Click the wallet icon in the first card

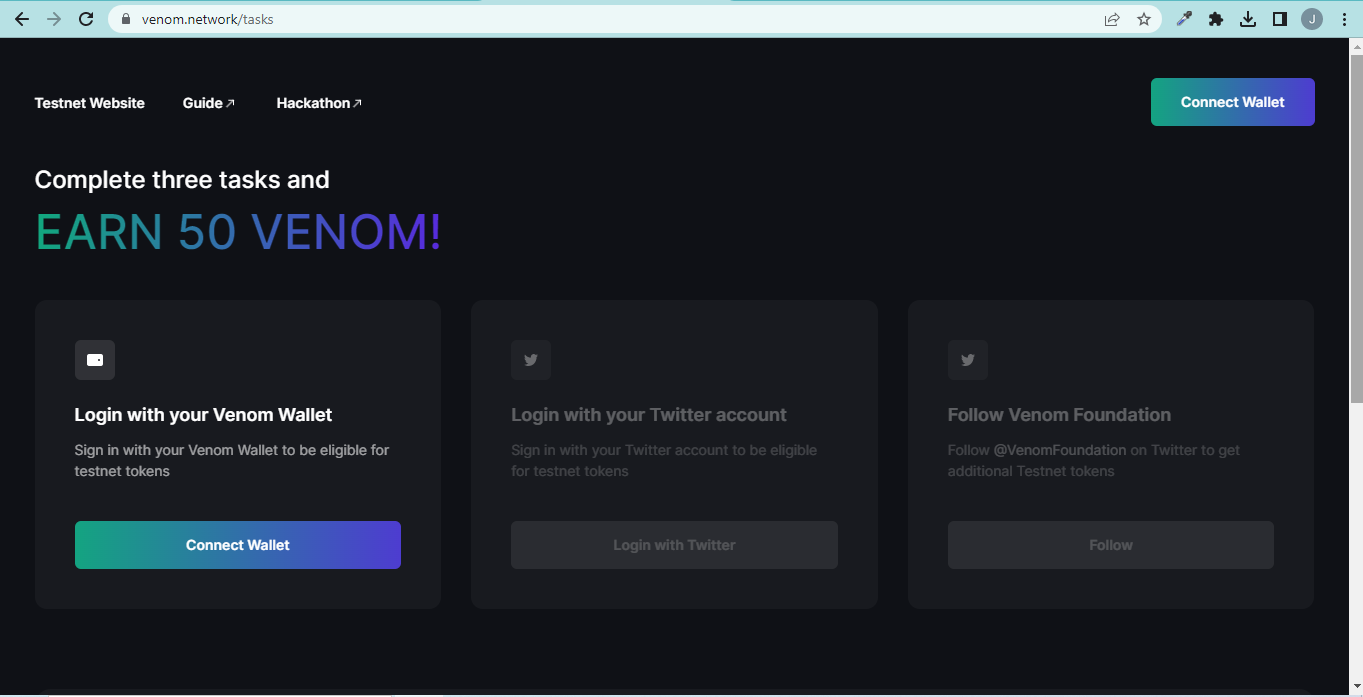click(x=95, y=360)
